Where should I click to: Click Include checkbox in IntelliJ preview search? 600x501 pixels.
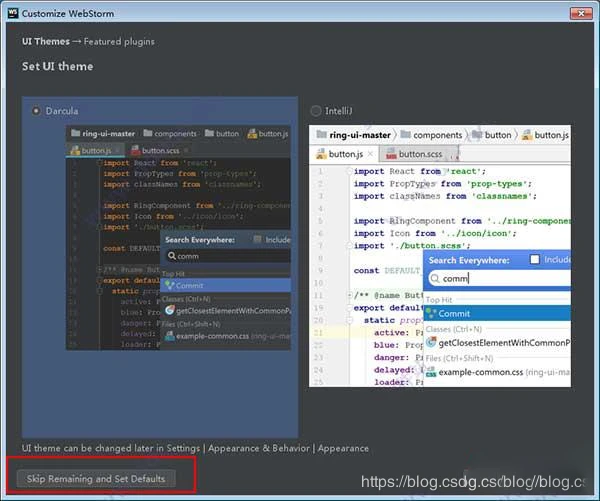pos(535,259)
